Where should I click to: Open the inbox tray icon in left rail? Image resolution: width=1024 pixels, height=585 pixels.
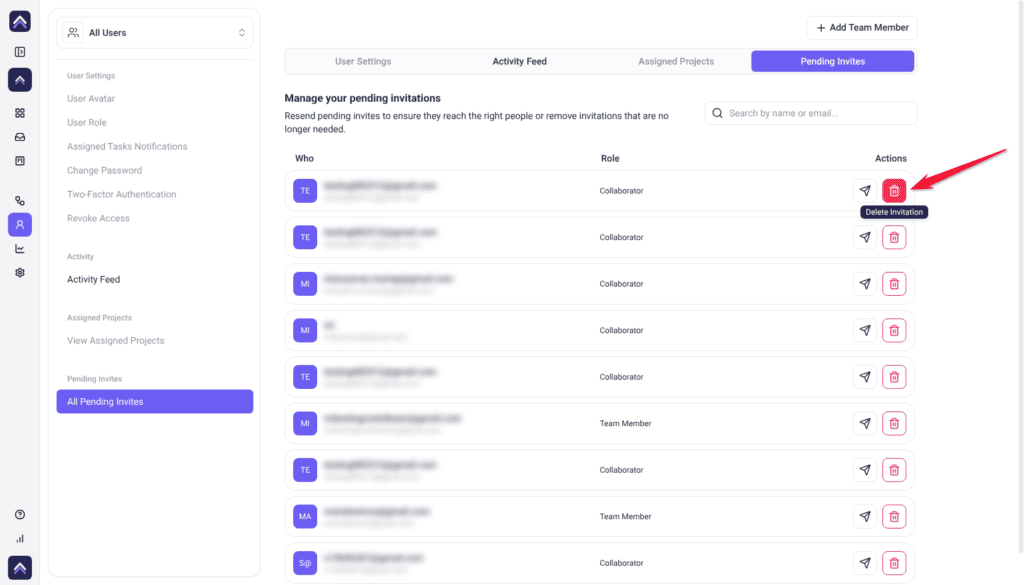pyautogui.click(x=20, y=137)
